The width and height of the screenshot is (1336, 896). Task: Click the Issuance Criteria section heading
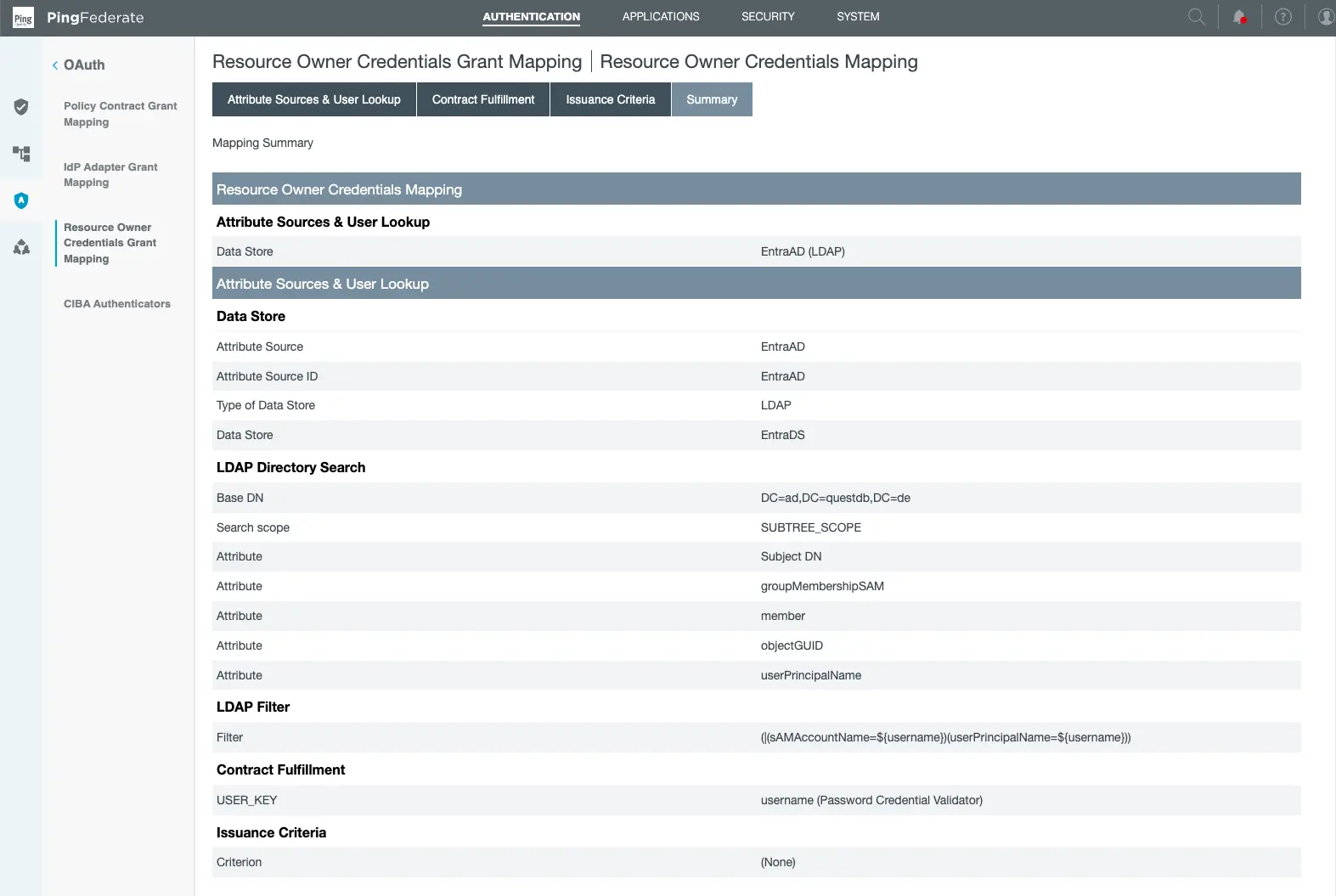pyautogui.click(x=271, y=832)
